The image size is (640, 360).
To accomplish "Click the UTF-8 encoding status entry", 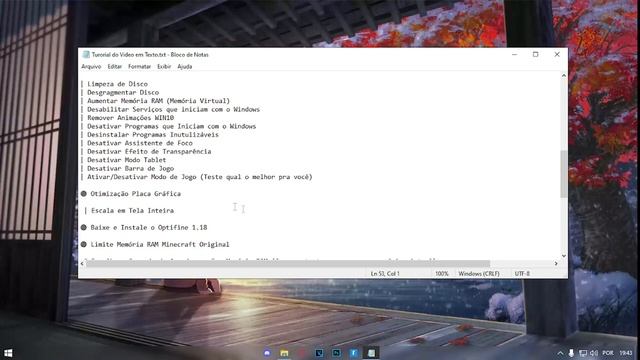I will [522, 273].
